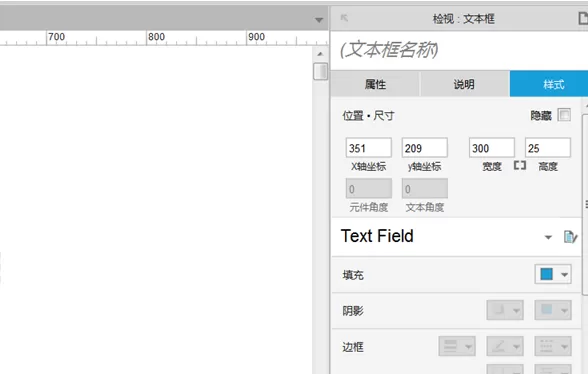Click the canvas vertical scrollbar up arrow
This screenshot has height=374, width=588.
click(x=320, y=54)
